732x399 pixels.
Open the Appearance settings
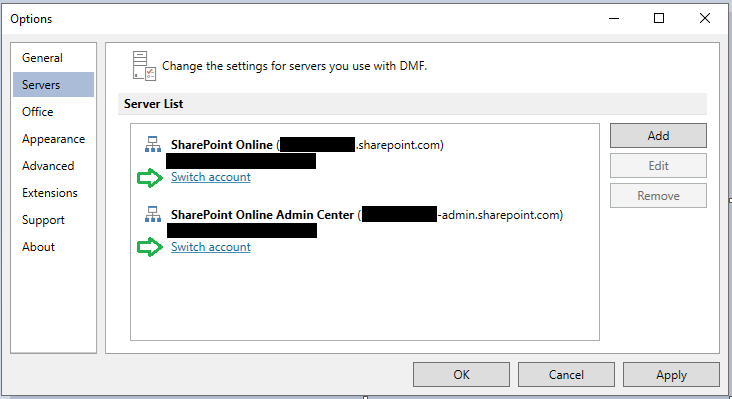[x=53, y=139]
